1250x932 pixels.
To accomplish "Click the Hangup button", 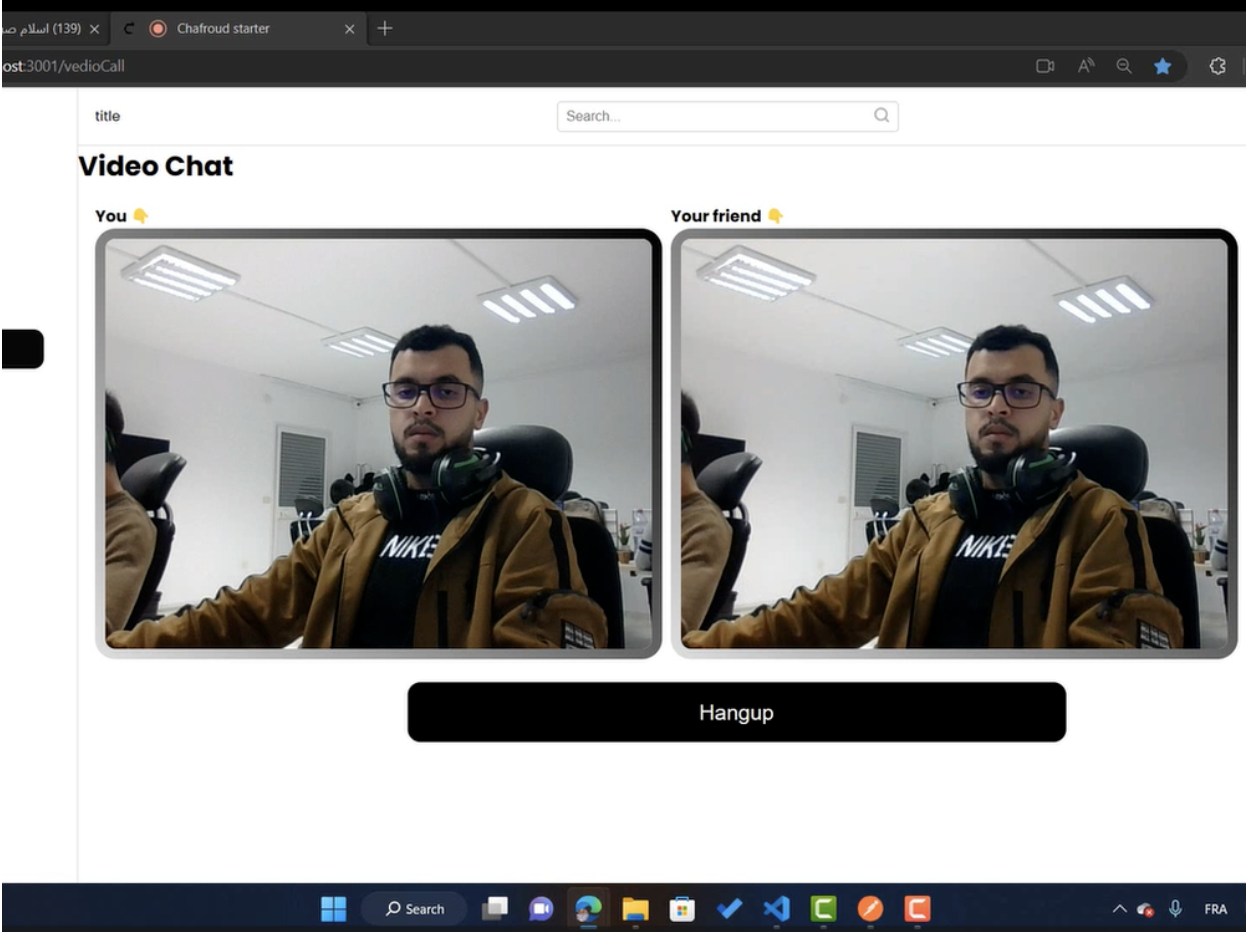I will [x=736, y=712].
